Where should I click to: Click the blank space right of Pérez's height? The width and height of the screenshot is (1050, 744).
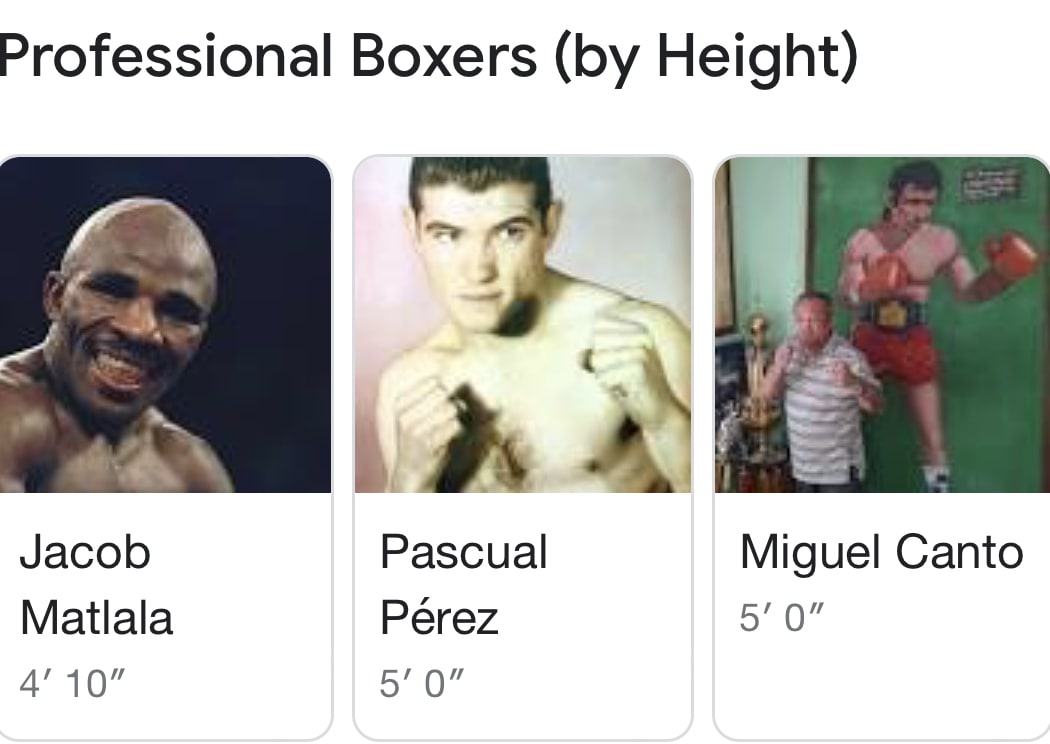(x=580, y=685)
